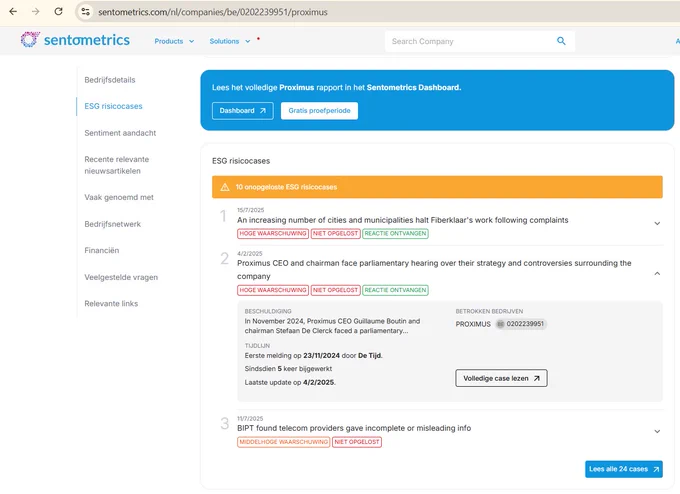Open the Products dropdown menu
The height and width of the screenshot is (494, 680).
[174, 41]
